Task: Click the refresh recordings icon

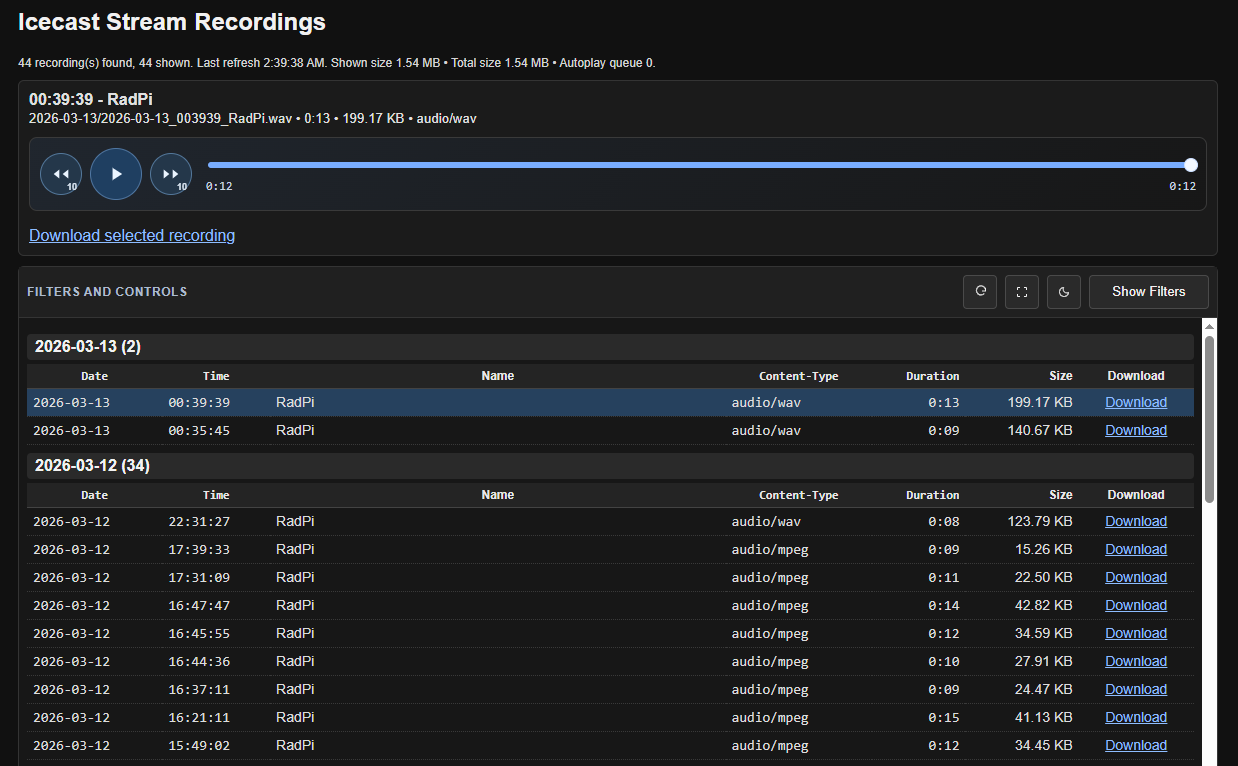Action: coord(980,292)
